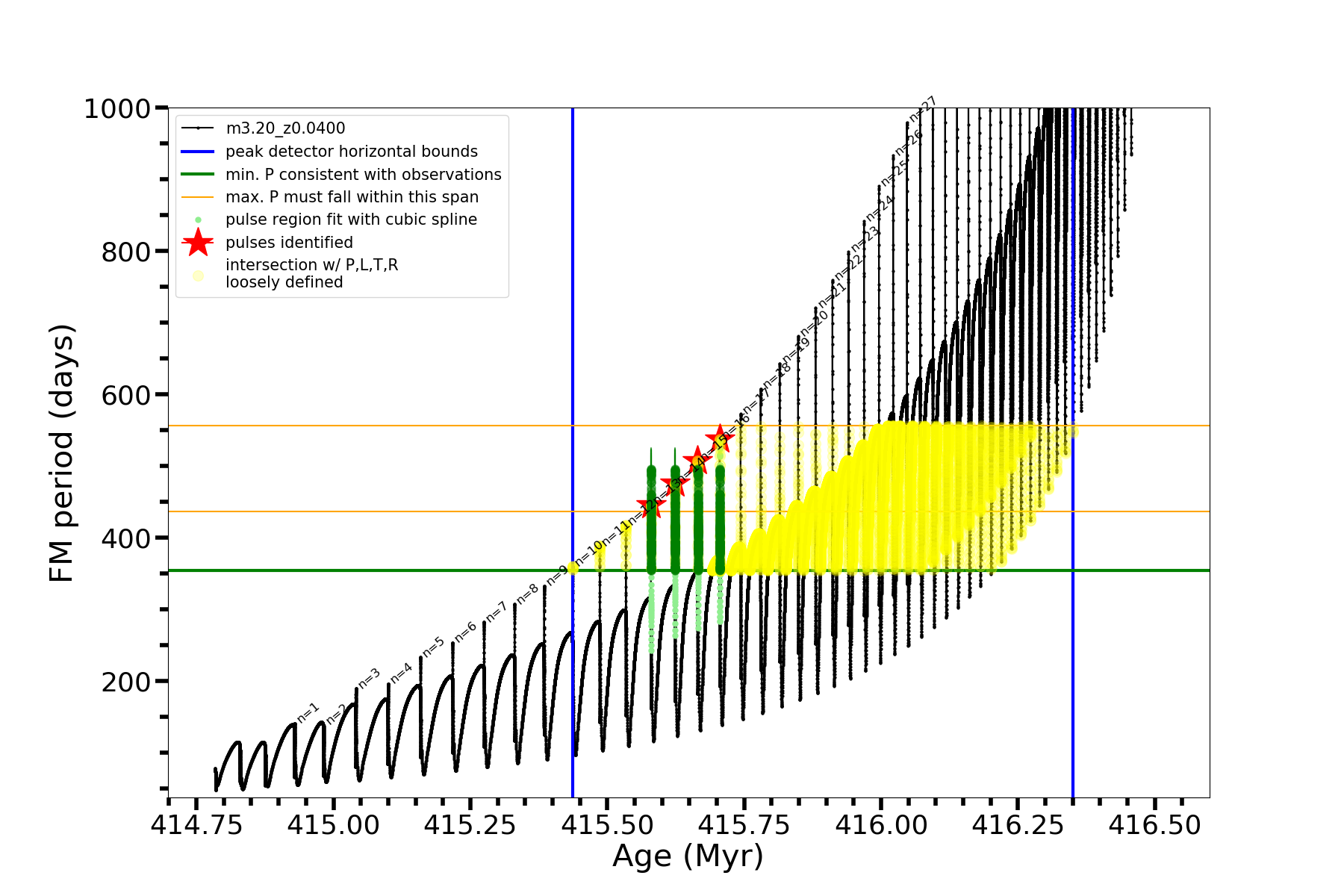This screenshot has width=1344, height=896.
Task: Select the m3.20_z0.0400 legend entry
Action: point(285,128)
